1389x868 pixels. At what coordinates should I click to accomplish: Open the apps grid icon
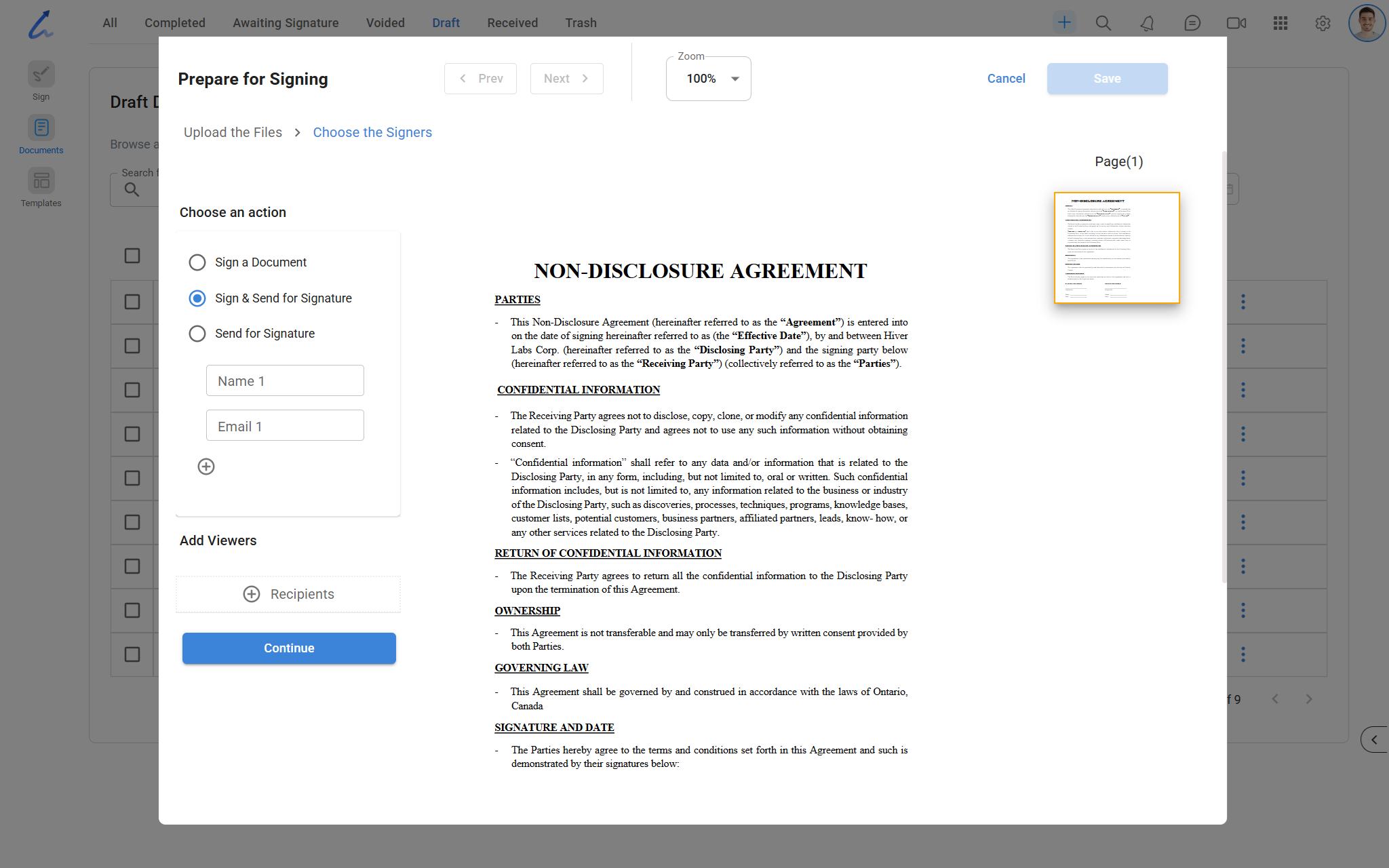tap(1280, 23)
